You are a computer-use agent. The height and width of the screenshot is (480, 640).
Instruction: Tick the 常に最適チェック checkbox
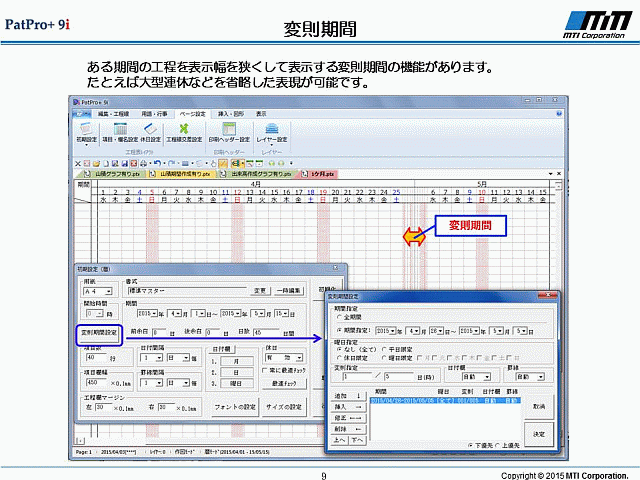(264, 370)
